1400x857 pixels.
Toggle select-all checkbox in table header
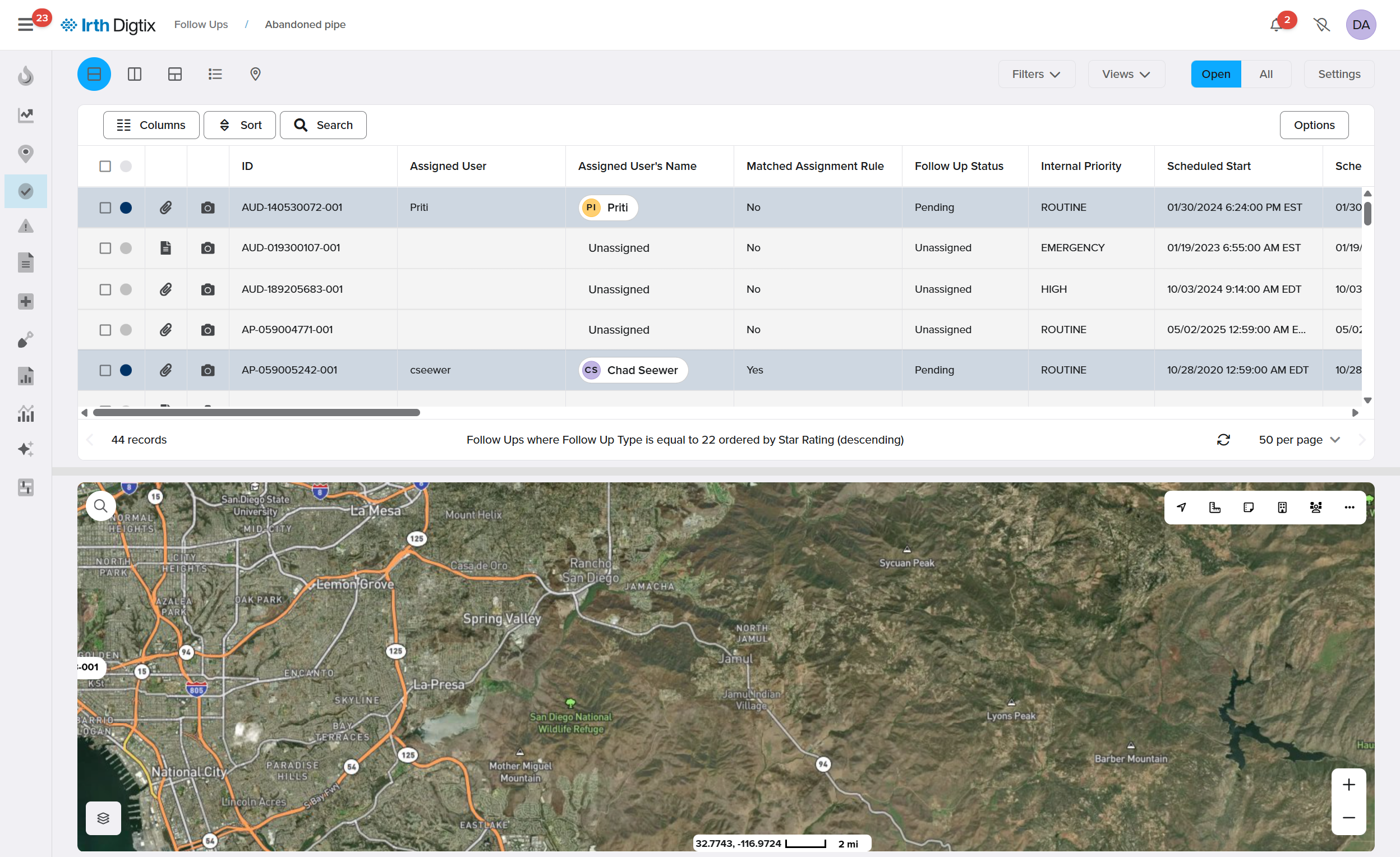click(105, 166)
